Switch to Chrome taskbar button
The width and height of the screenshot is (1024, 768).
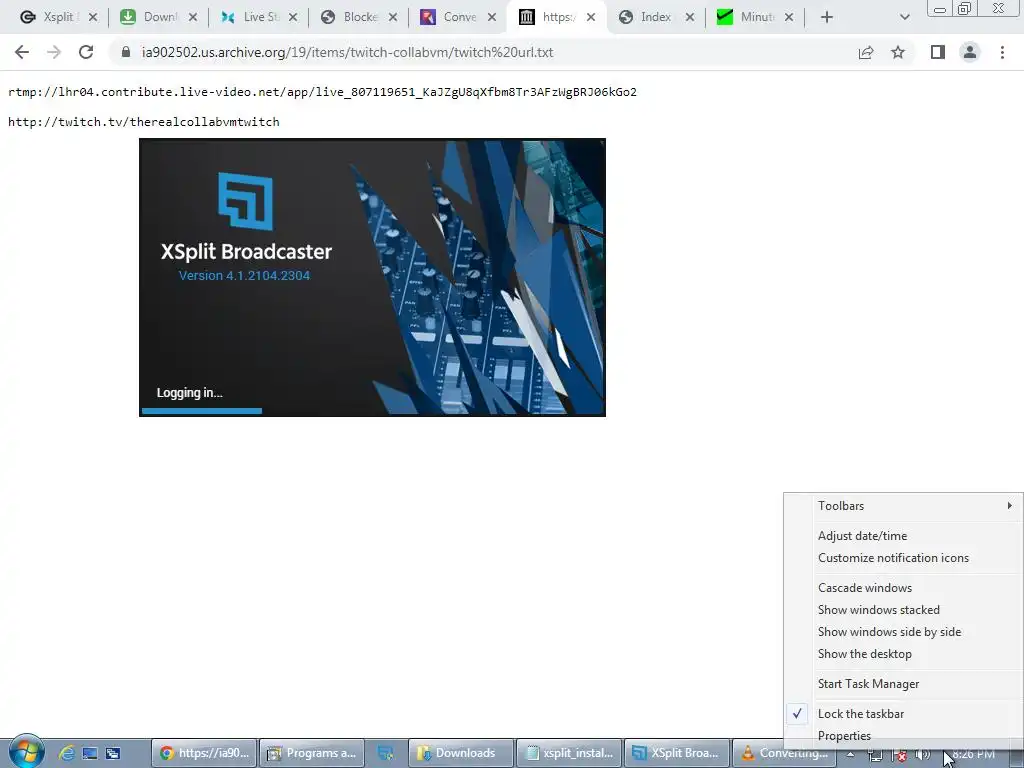(204, 753)
